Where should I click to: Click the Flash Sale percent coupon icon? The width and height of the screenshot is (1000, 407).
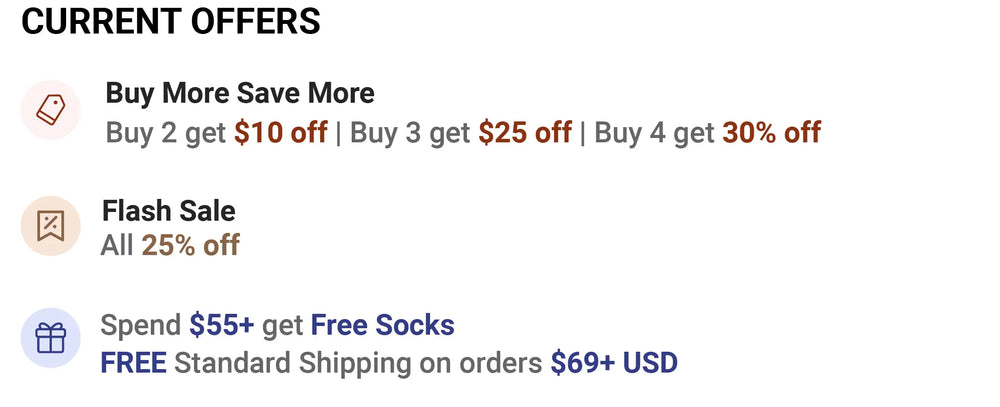pyautogui.click(x=50, y=227)
